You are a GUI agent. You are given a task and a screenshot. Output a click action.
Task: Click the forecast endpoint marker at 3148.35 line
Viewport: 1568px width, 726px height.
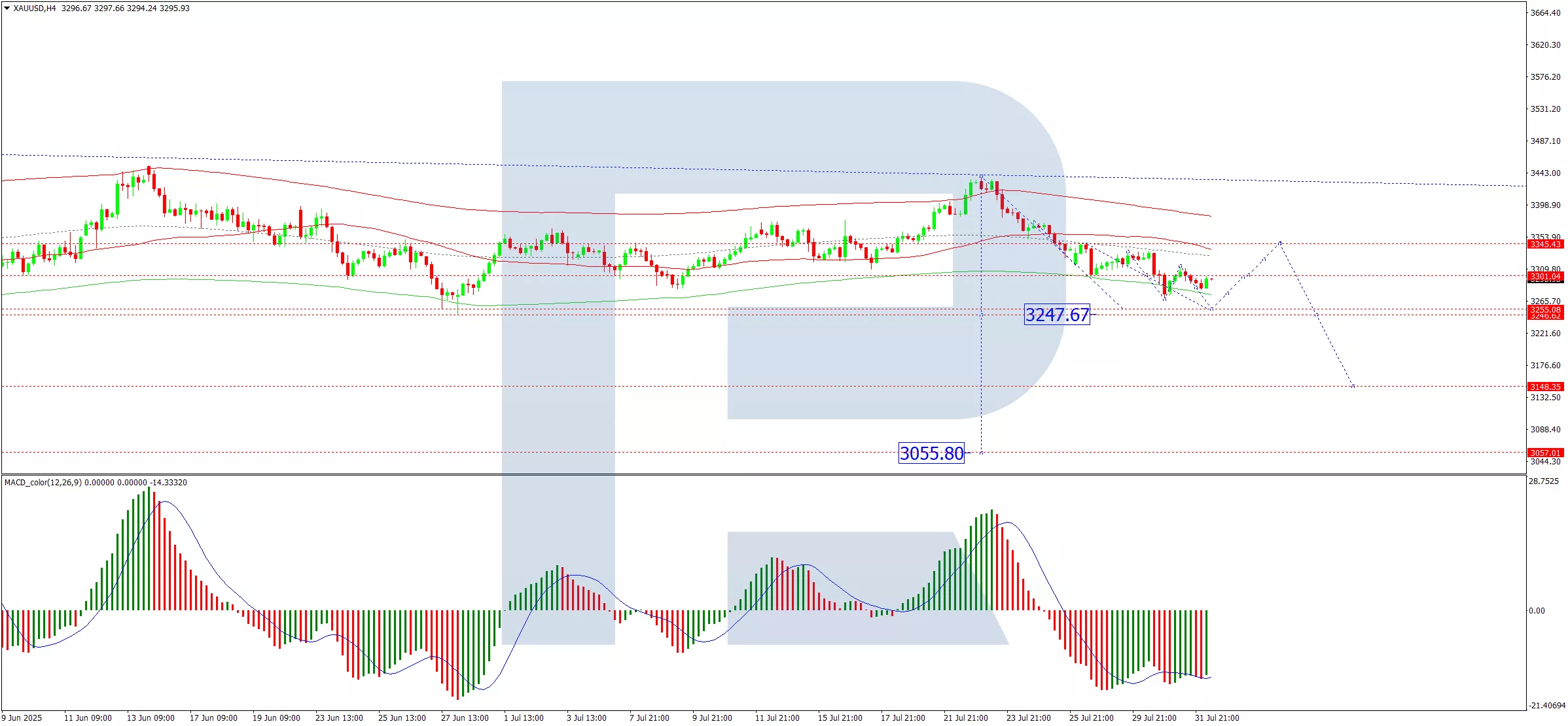point(1353,387)
